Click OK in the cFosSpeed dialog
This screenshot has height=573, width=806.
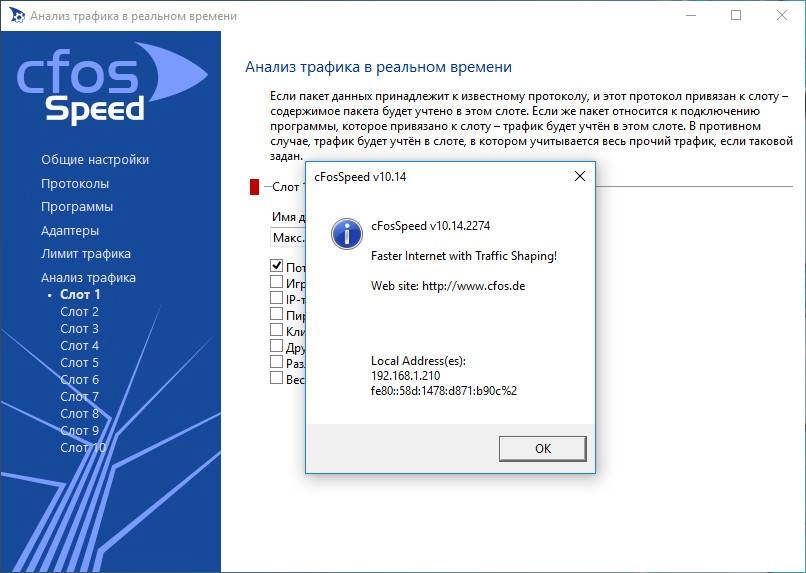click(x=542, y=449)
